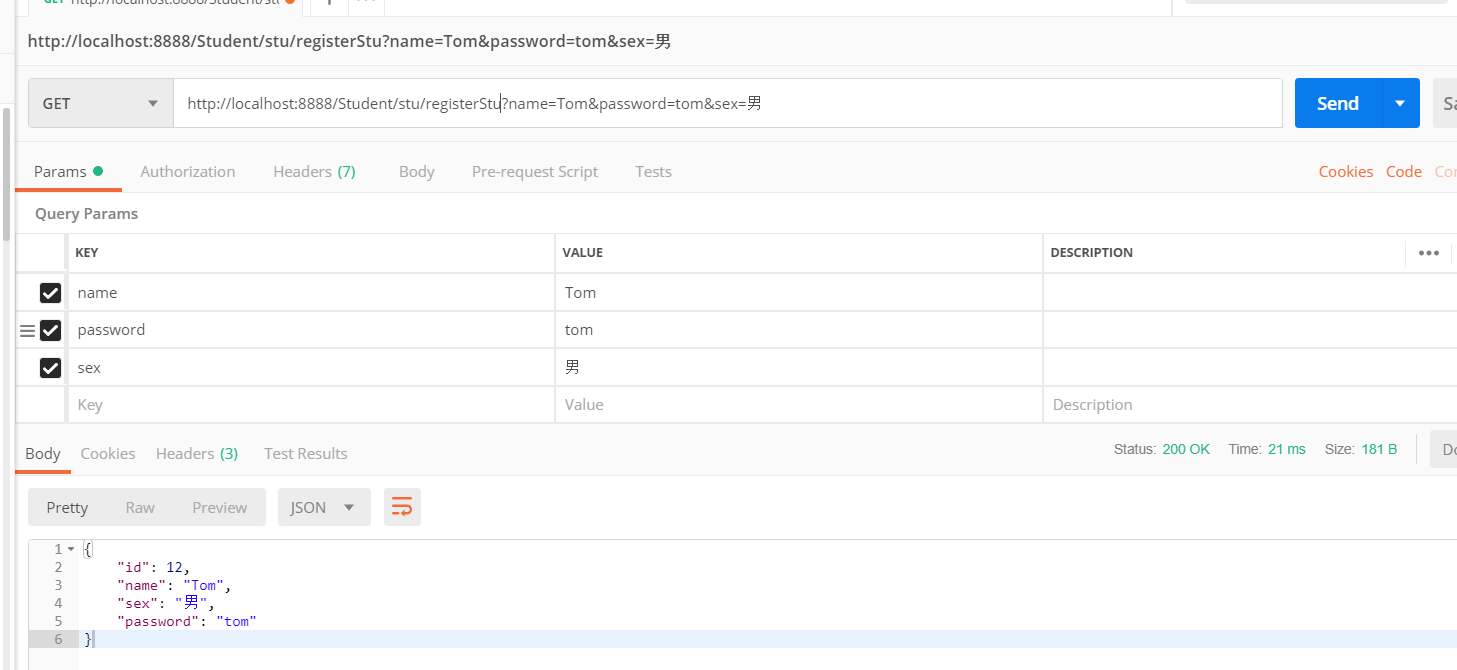1457x670 pixels.
Task: Uncheck the sex query parameter
Action: point(50,367)
